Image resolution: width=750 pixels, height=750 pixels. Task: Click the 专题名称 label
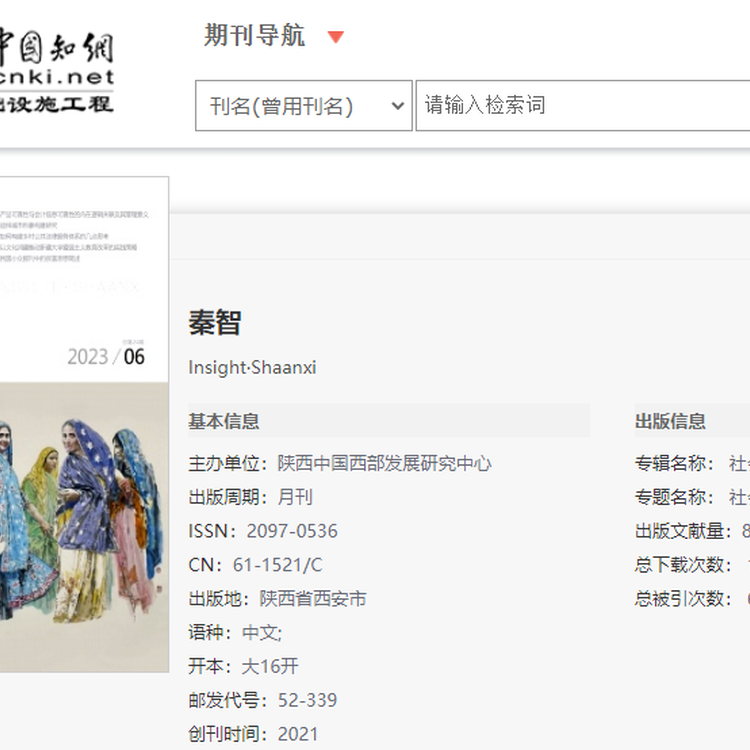[674, 497]
